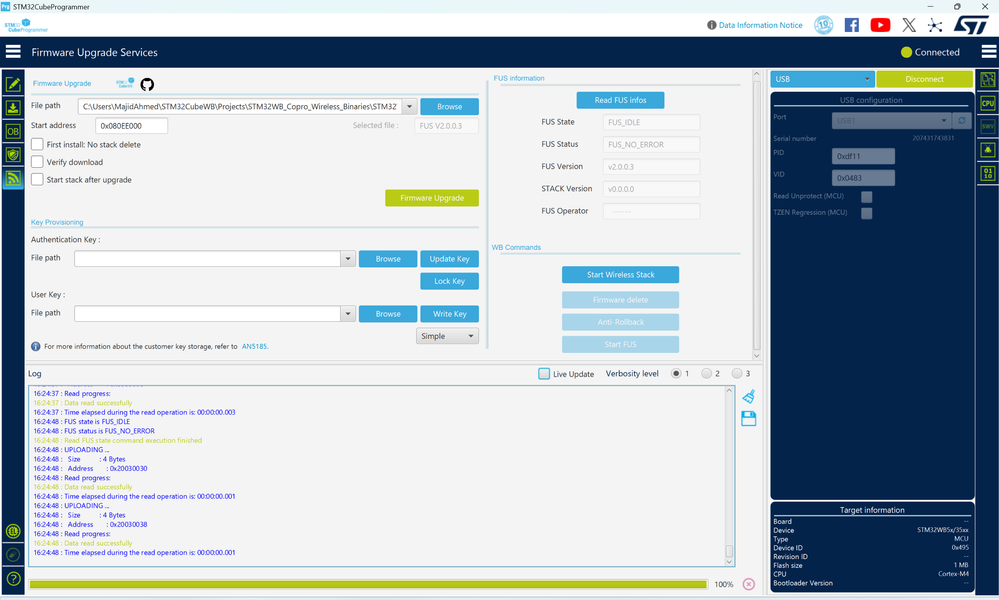Enable First install: No stack delete
Image resolution: width=999 pixels, height=600 pixels.
click(38, 144)
